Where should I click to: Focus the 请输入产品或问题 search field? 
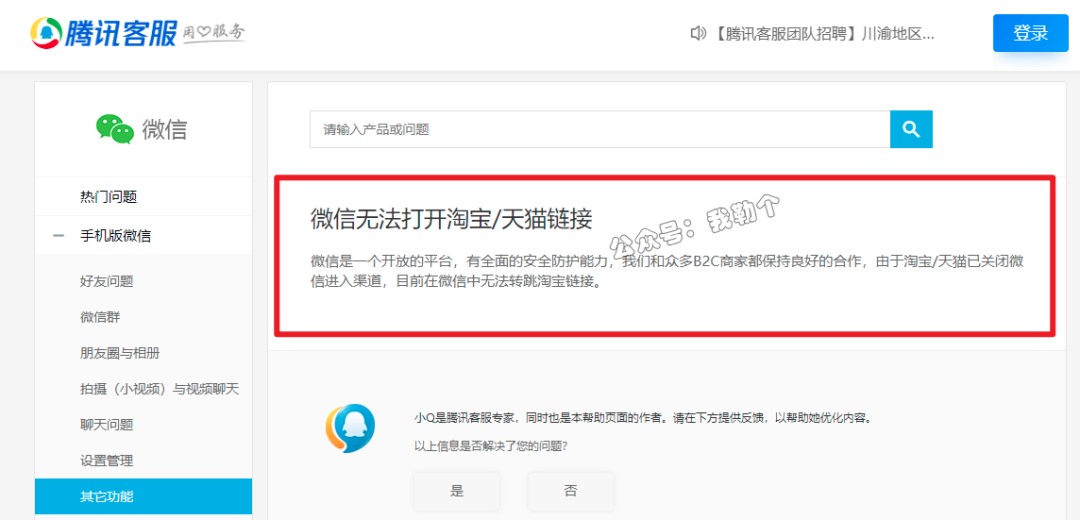(x=600, y=129)
